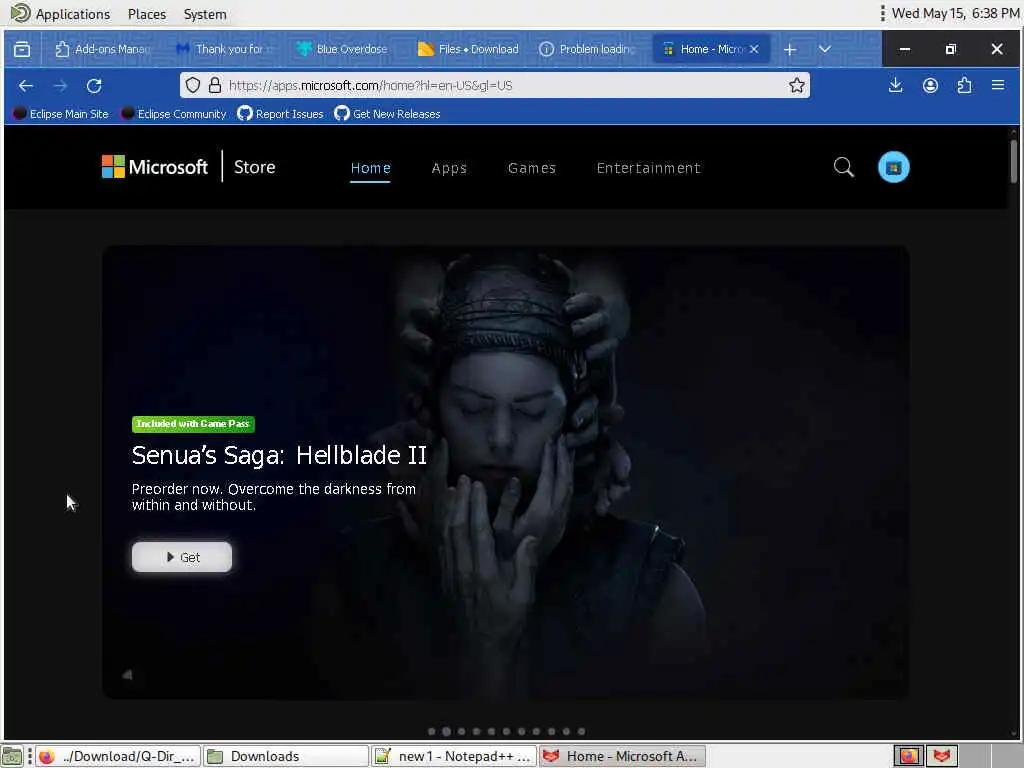Viewport: 1024px width, 768px height.
Task: Switch to the Problem loading tab
Action: (586, 49)
